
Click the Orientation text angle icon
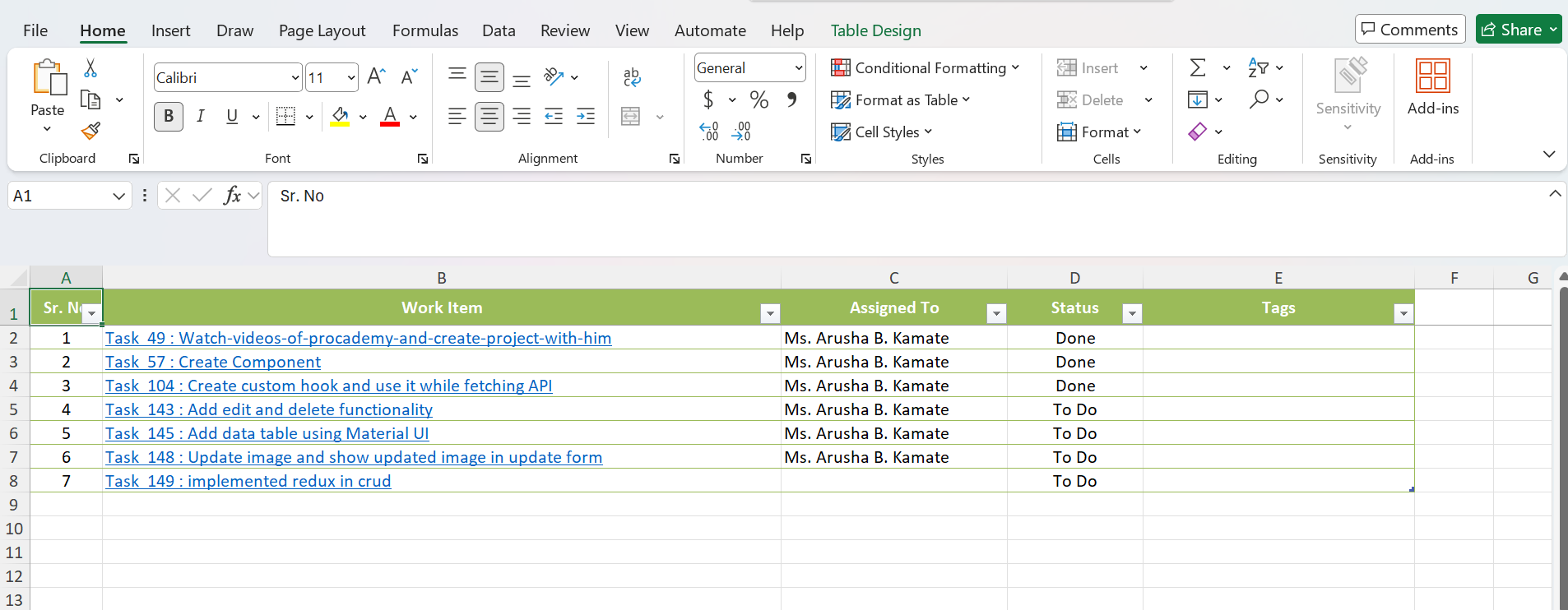(x=554, y=77)
